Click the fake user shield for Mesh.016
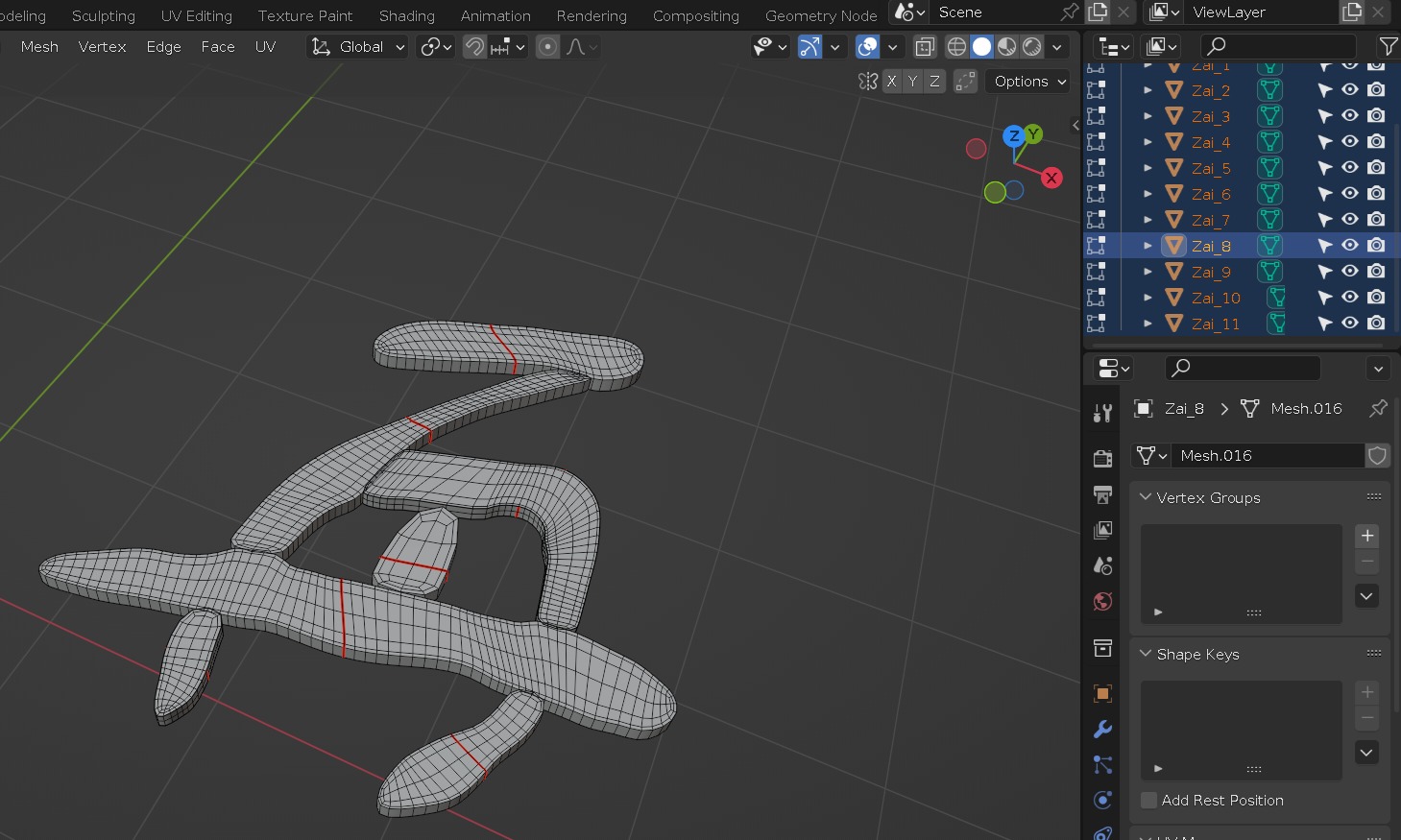Screen dimensions: 1401x840 1377,455
